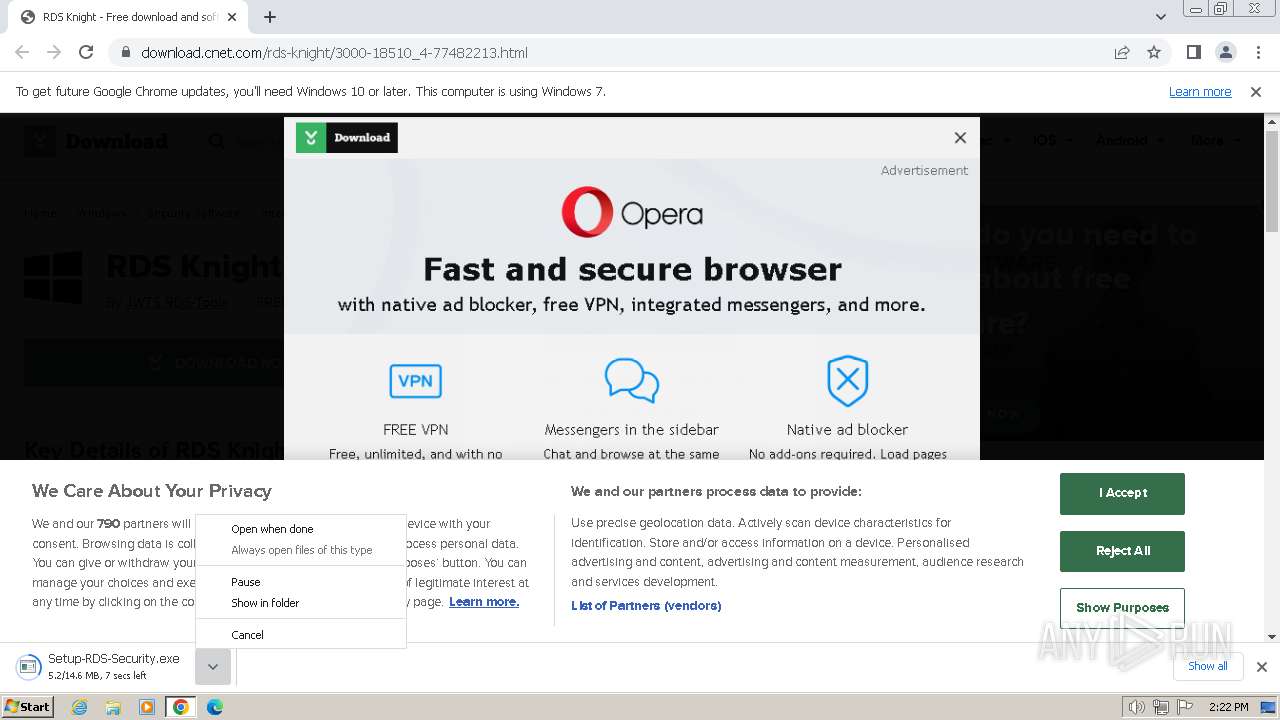Click the system clock showing 2:22 PM
The width and height of the screenshot is (1280, 720).
[x=1228, y=707]
